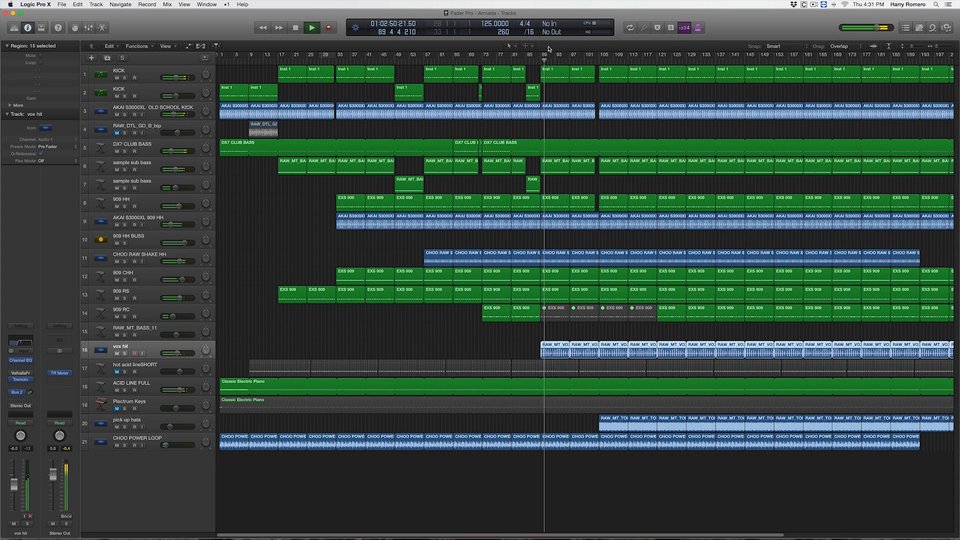Image resolution: width=960 pixels, height=540 pixels.
Task: Adjust 909 CHH track volume slider
Action: pyautogui.click(x=178, y=279)
